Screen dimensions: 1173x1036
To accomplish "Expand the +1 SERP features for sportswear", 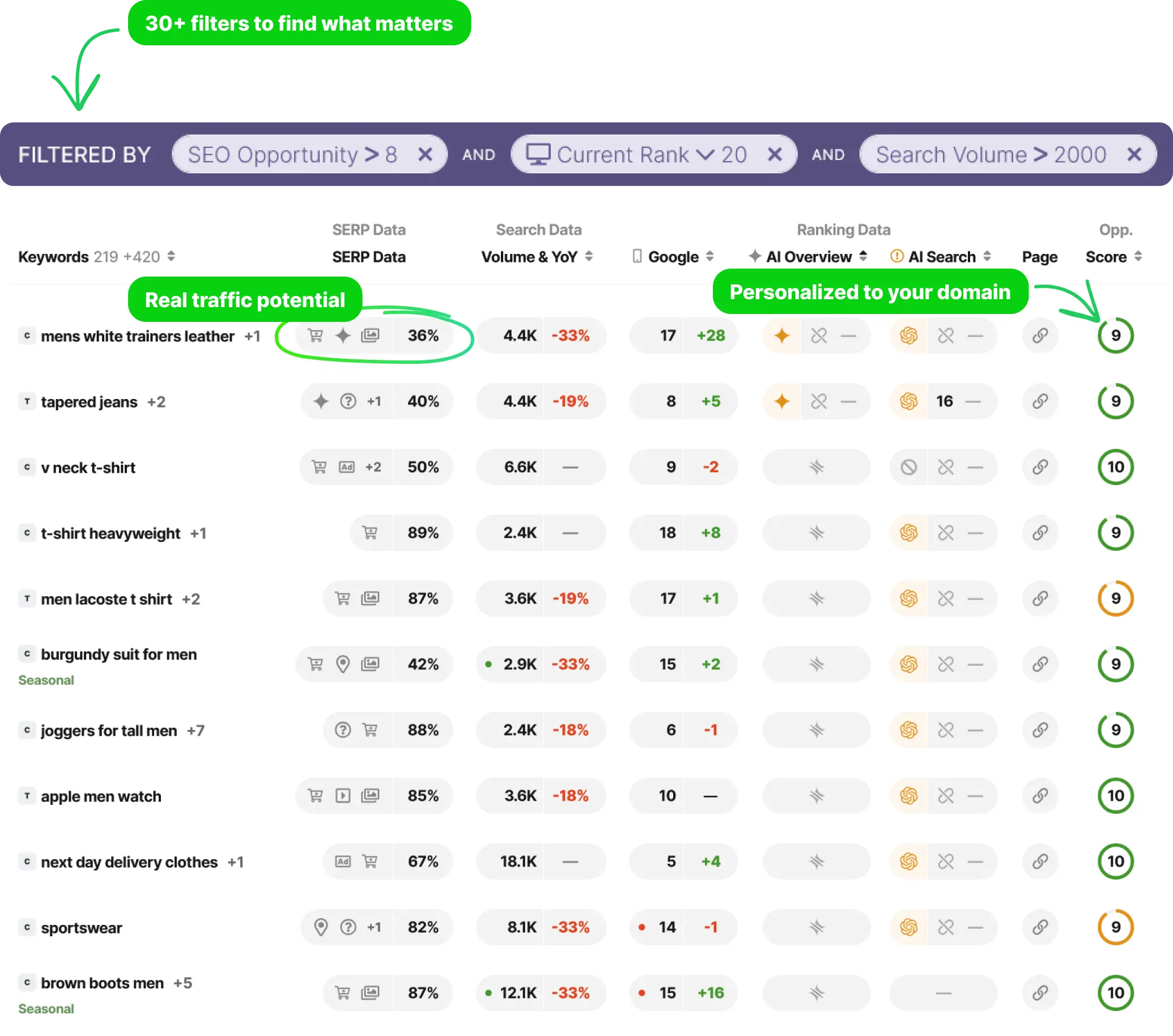I will point(374,928).
